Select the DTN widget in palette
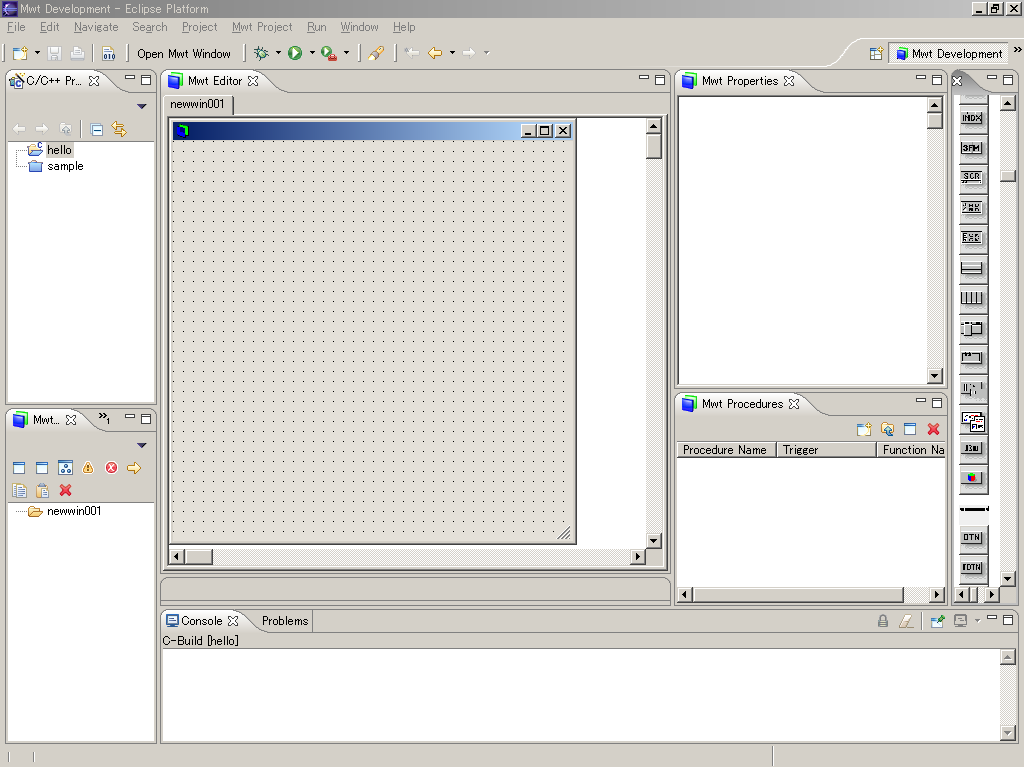 tap(972, 537)
